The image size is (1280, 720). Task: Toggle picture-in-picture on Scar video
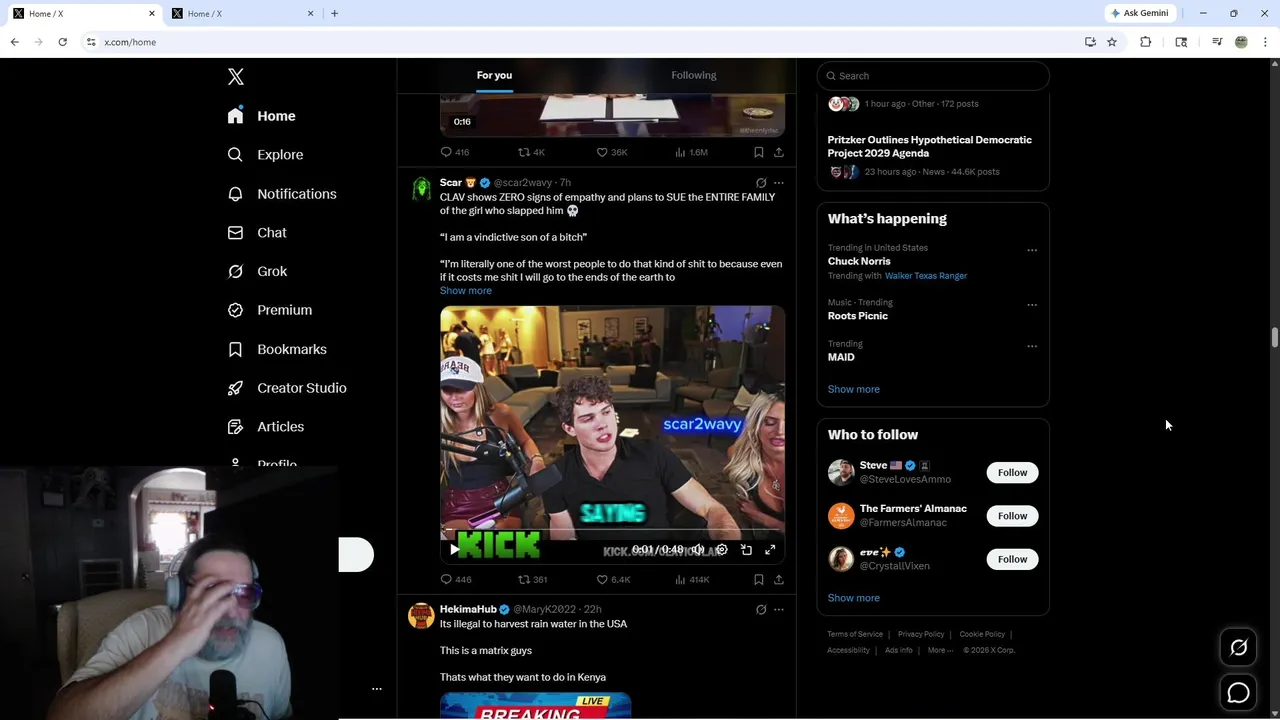pyautogui.click(x=746, y=549)
